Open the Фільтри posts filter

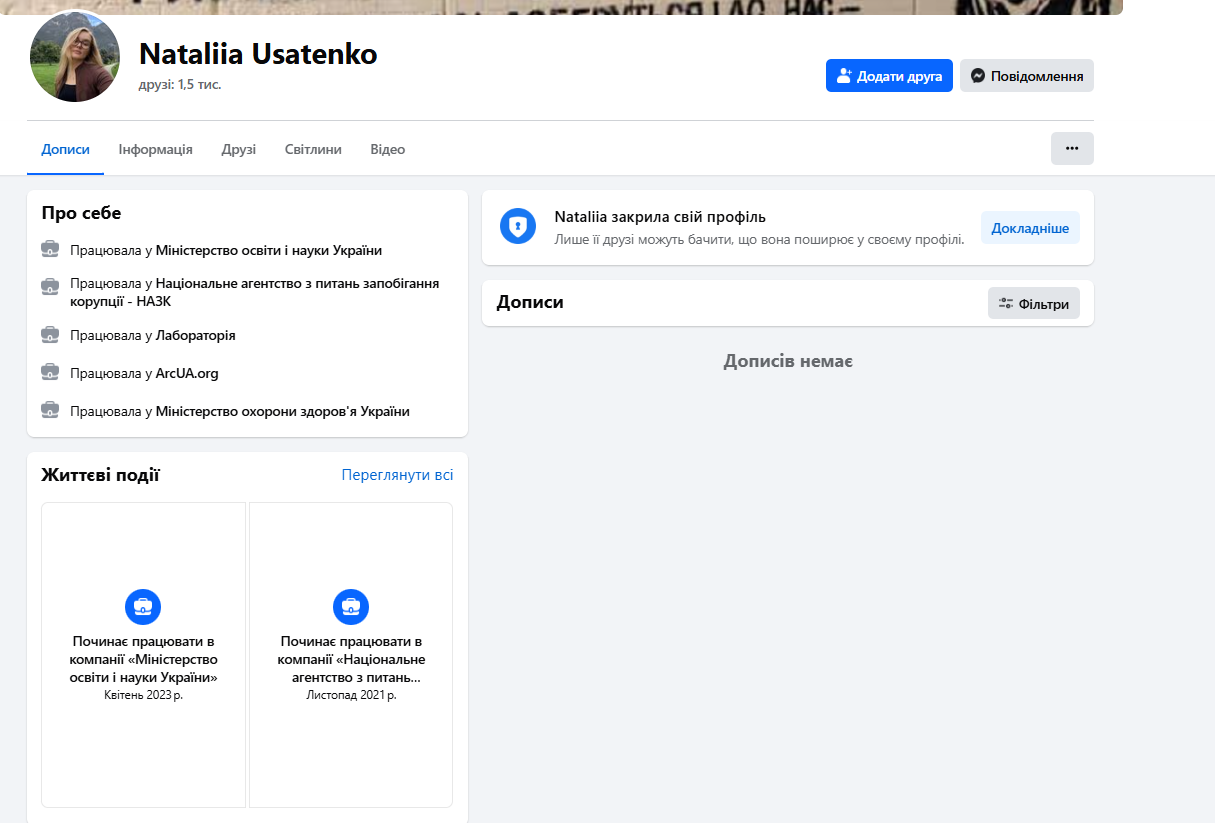[1033, 303]
